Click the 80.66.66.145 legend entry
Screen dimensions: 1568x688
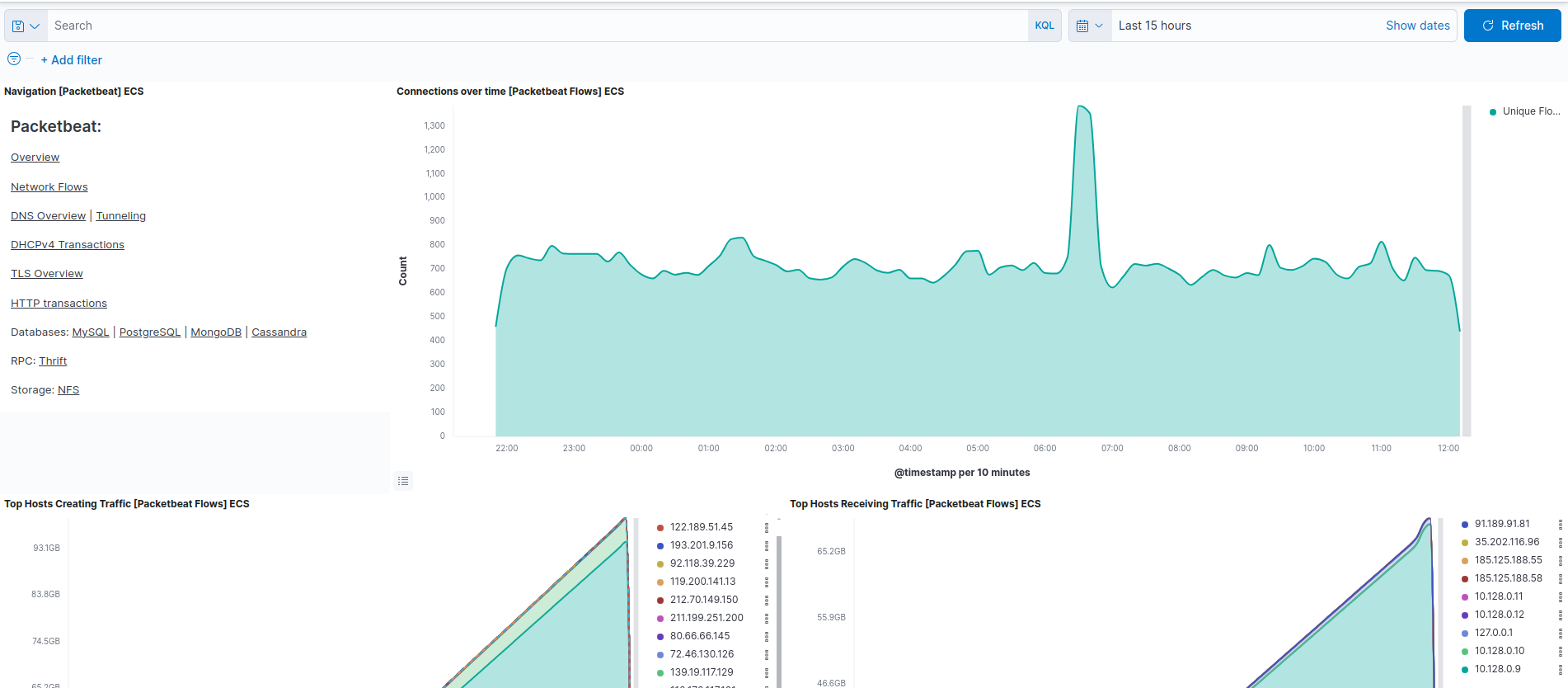pyautogui.click(x=699, y=636)
